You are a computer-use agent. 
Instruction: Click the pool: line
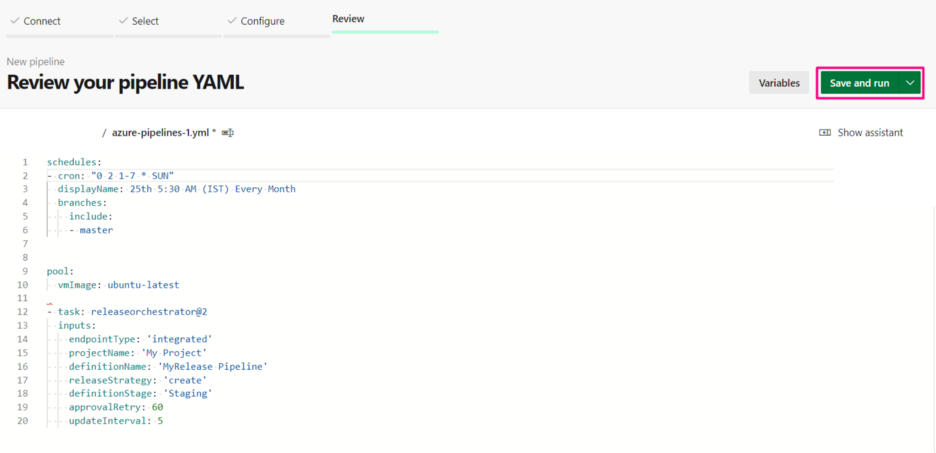coord(60,272)
